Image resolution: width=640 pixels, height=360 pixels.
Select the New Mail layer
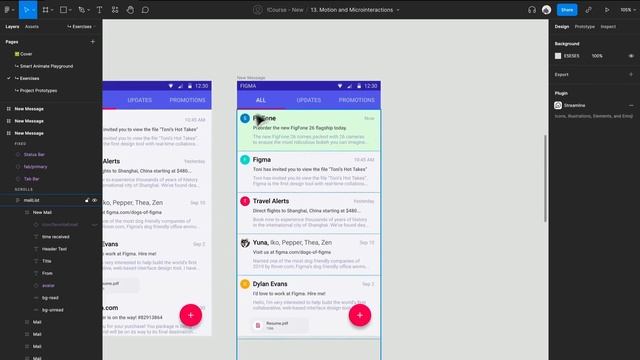pos(42,213)
